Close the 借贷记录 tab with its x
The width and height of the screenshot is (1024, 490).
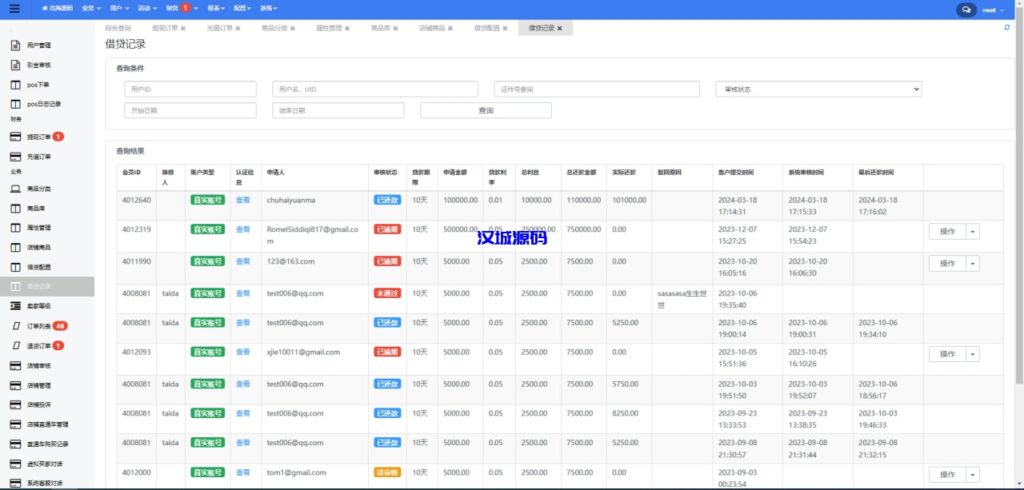coord(560,28)
